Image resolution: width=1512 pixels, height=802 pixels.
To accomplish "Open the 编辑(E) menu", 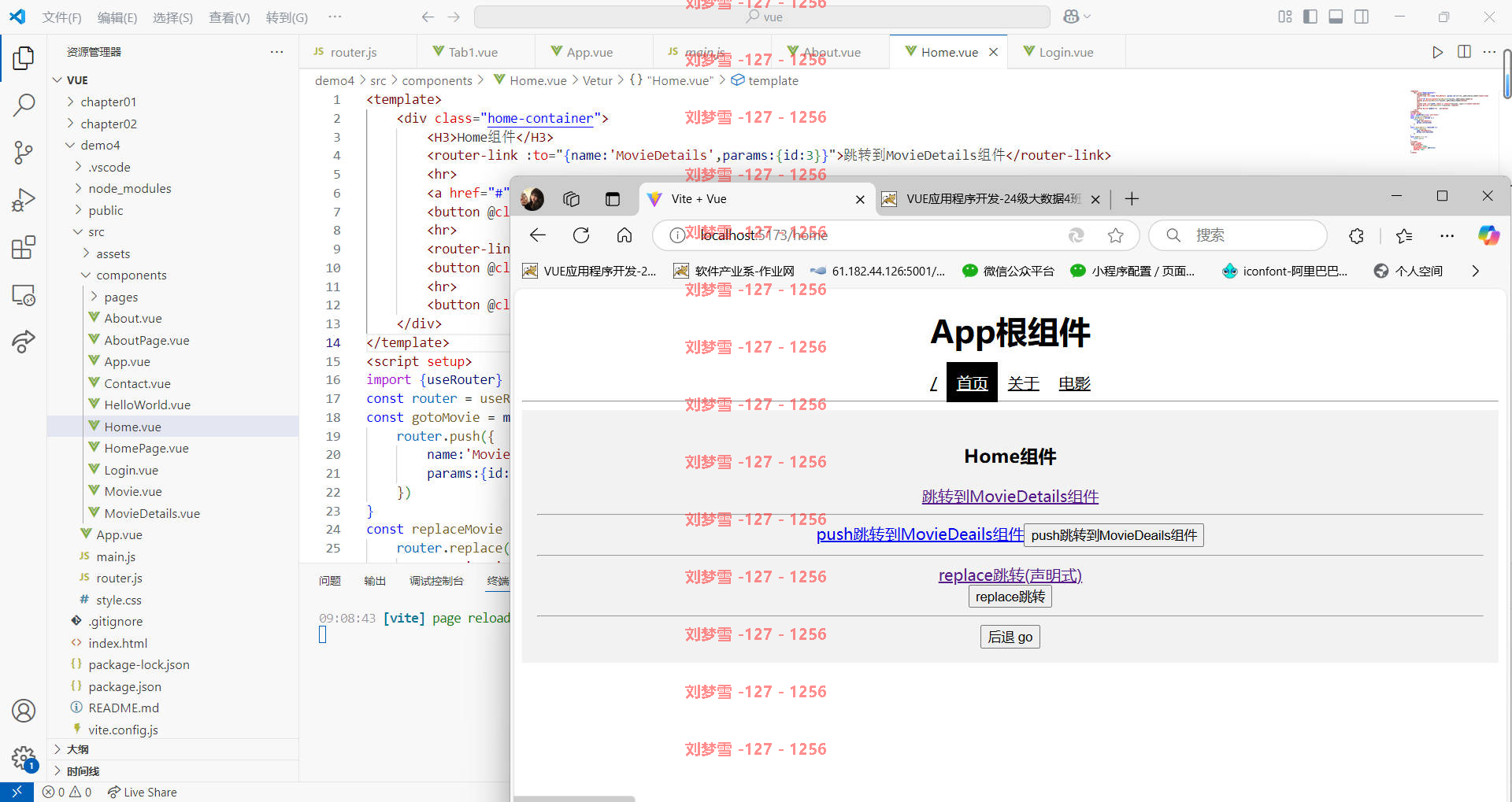I will [117, 17].
